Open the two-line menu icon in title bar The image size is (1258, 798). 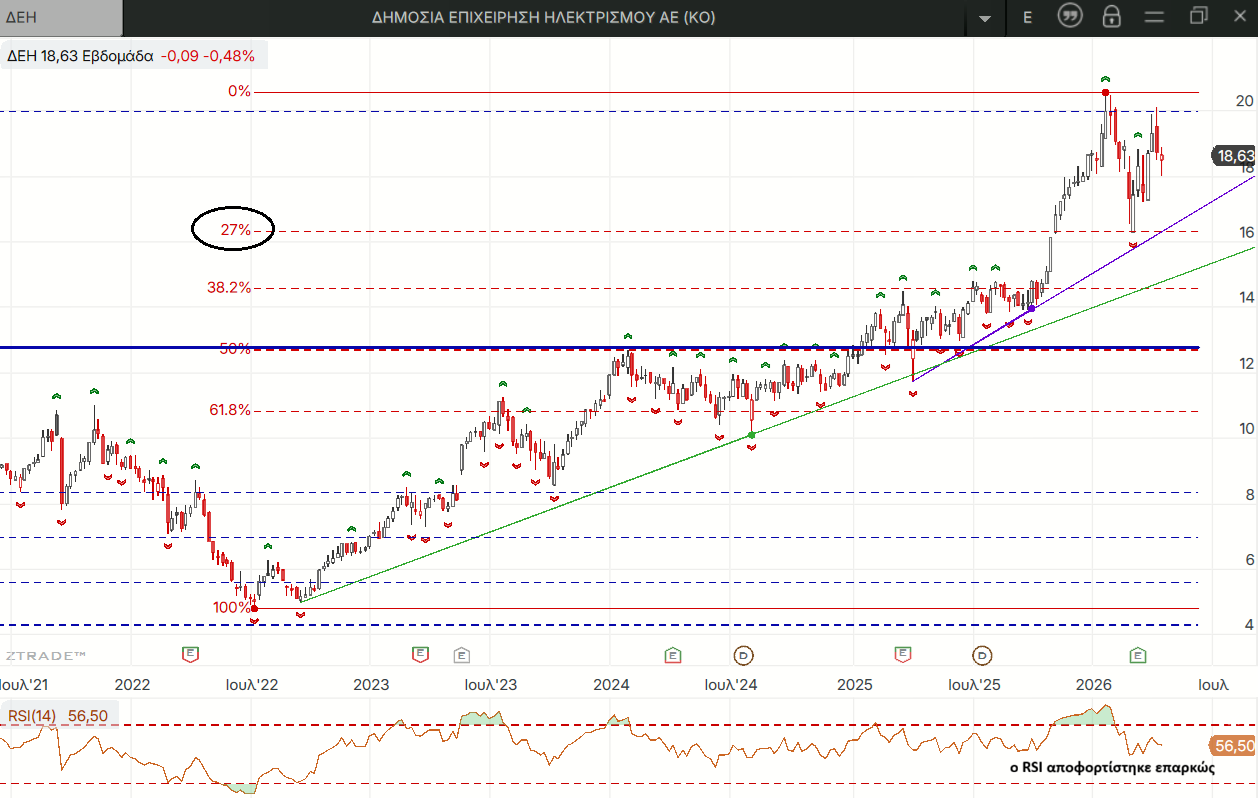pos(1155,17)
